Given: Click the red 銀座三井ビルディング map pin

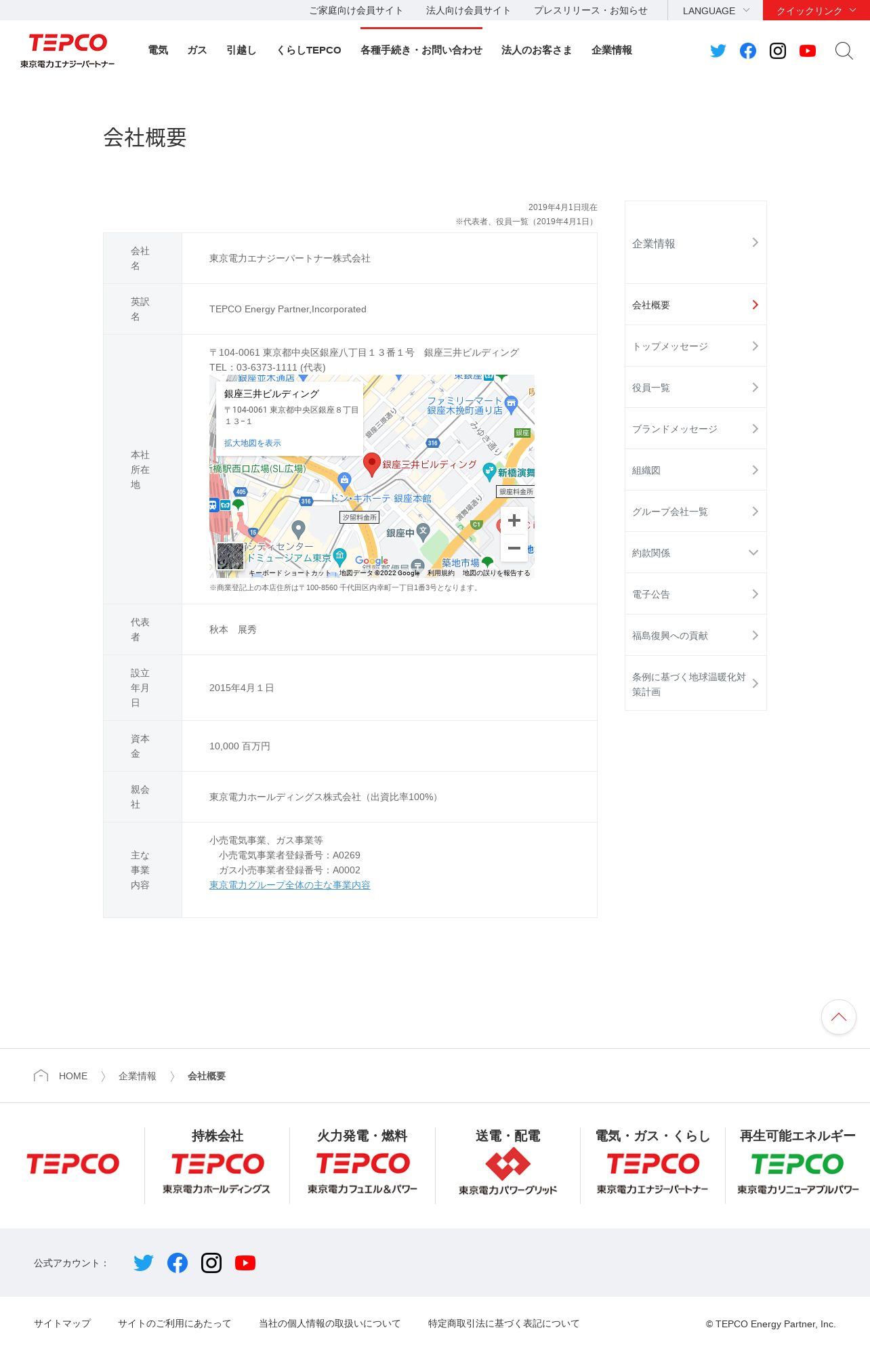Looking at the screenshot, I should click(371, 465).
